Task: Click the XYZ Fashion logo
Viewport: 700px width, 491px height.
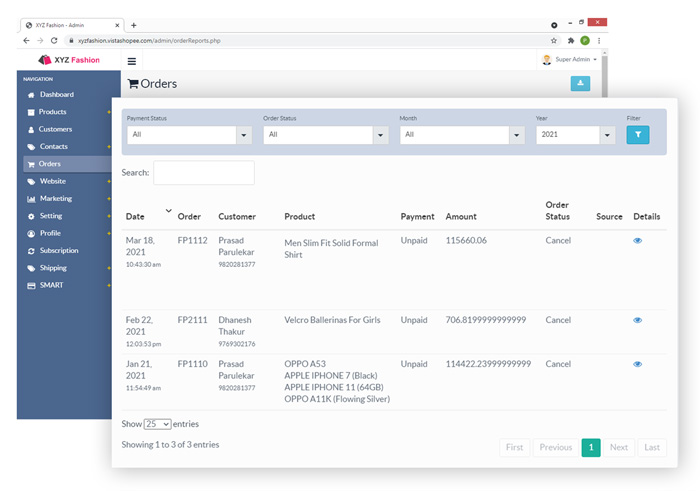Action: 69,60
